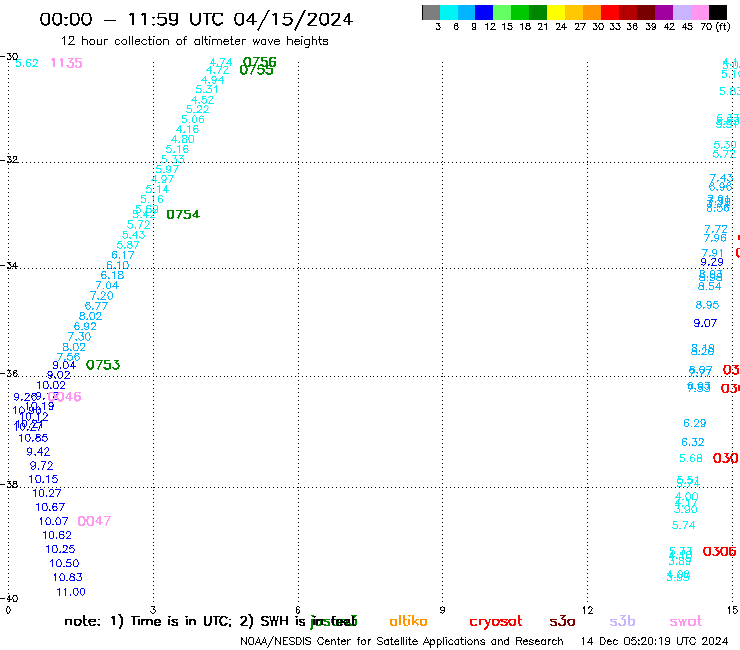Click the red cryosat satellite label
This screenshot has width=740, height=650.
496,622
